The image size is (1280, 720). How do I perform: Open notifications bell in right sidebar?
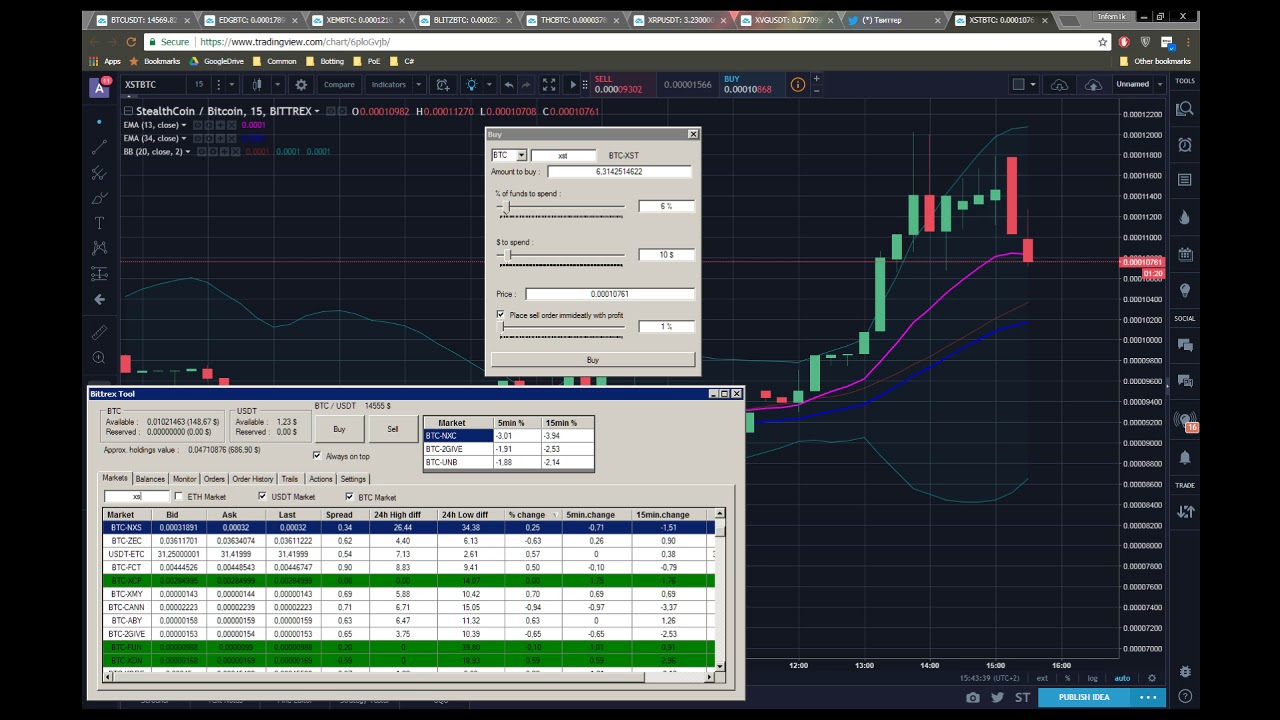[1185, 457]
